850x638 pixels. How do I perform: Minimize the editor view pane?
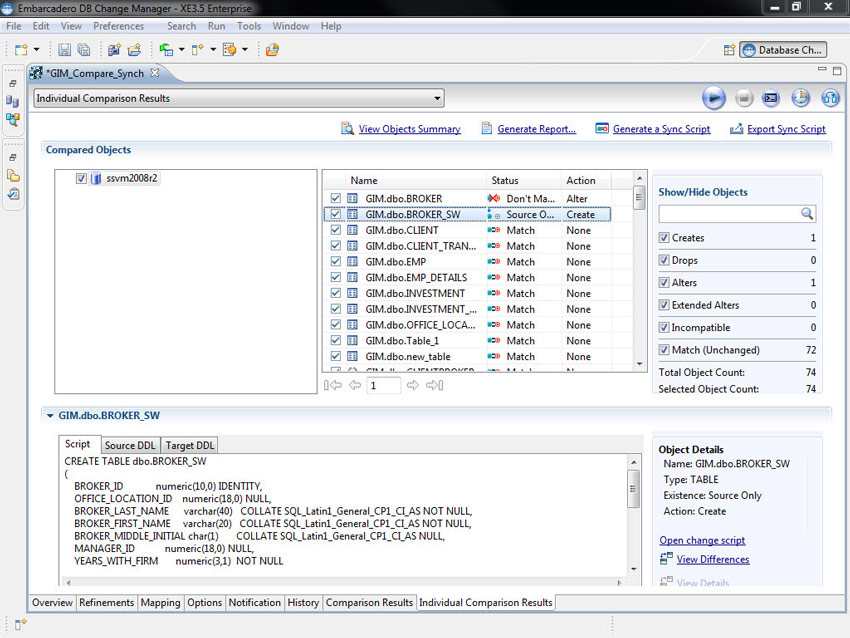[x=822, y=69]
